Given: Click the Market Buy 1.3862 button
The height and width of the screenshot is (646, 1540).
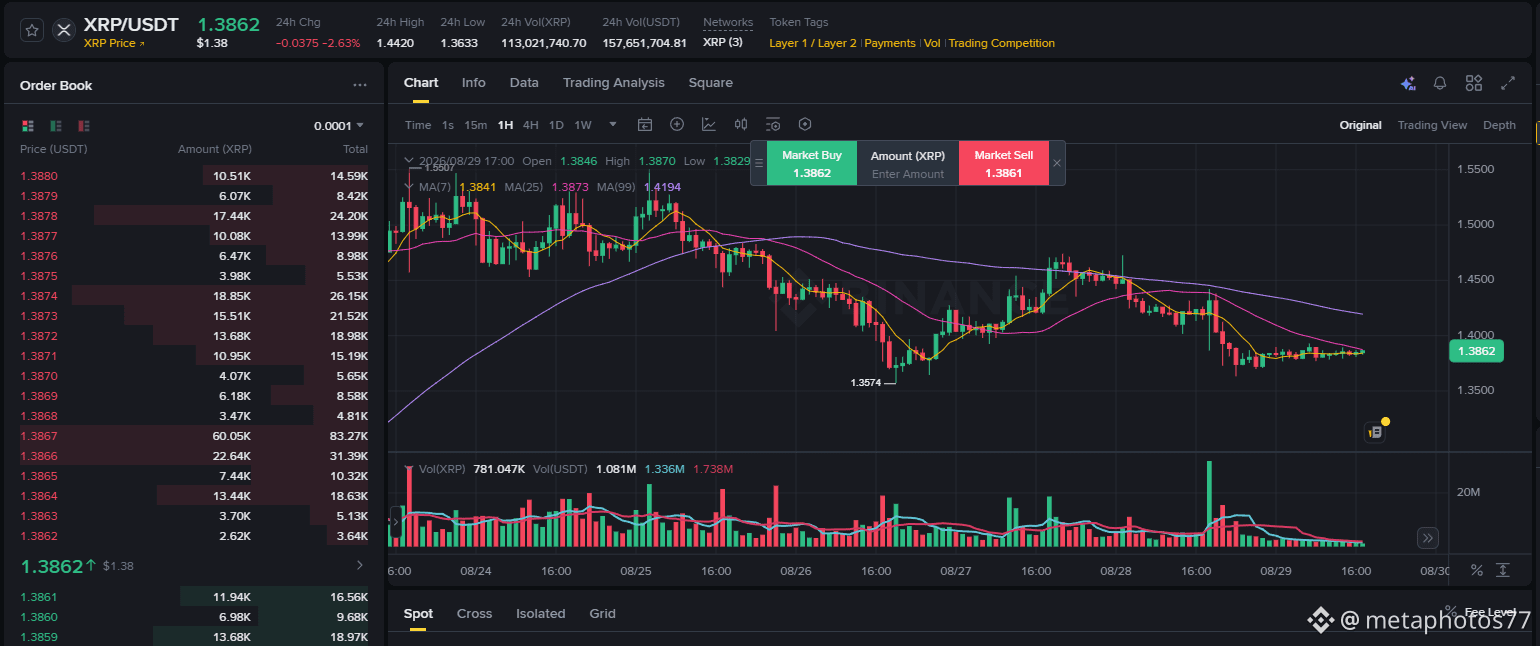Looking at the screenshot, I should [x=812, y=164].
